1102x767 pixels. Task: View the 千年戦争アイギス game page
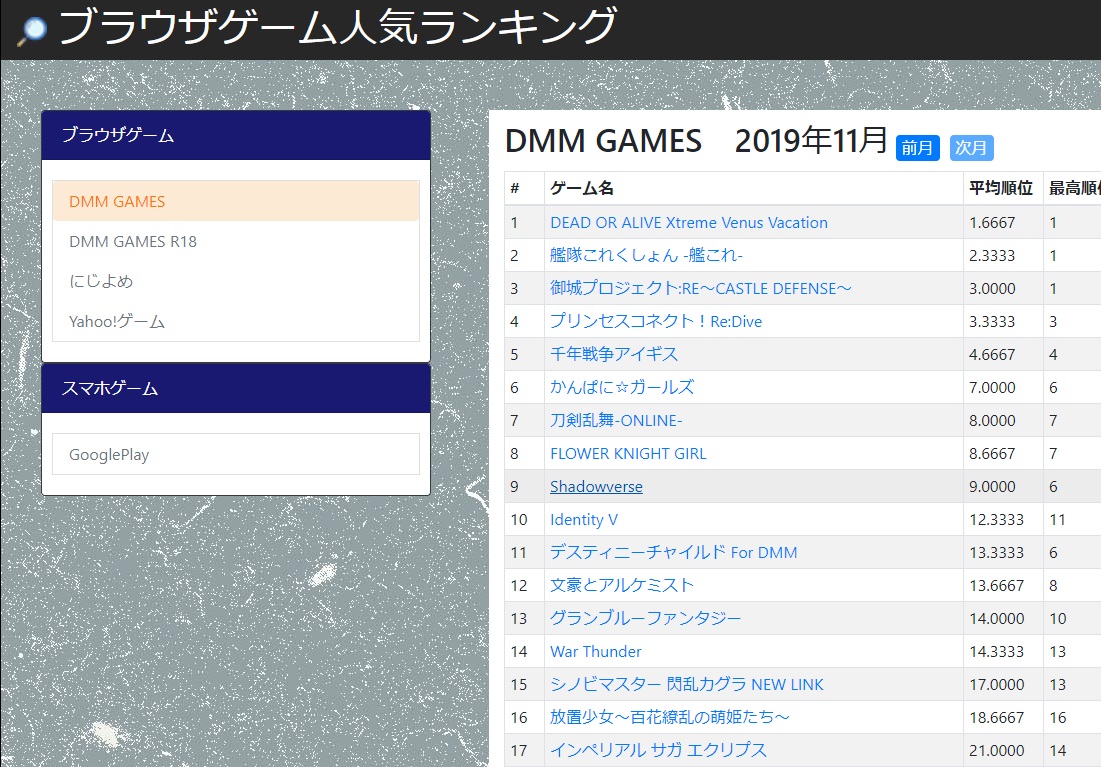tap(614, 354)
